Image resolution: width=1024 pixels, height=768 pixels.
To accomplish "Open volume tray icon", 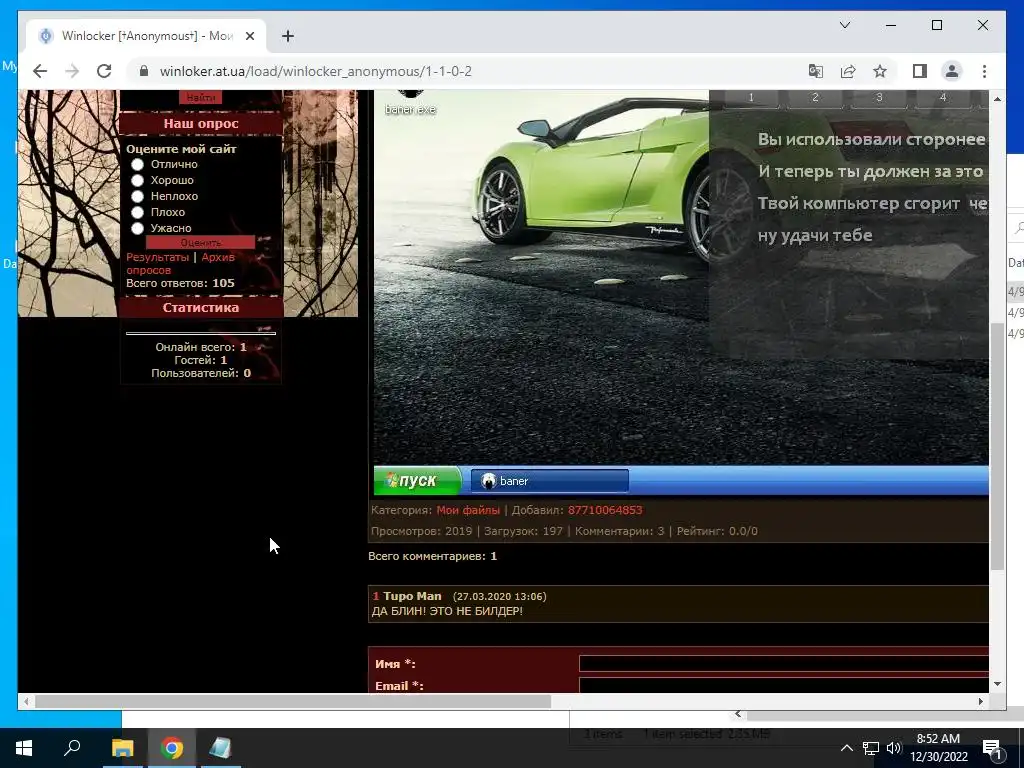I will 894,748.
